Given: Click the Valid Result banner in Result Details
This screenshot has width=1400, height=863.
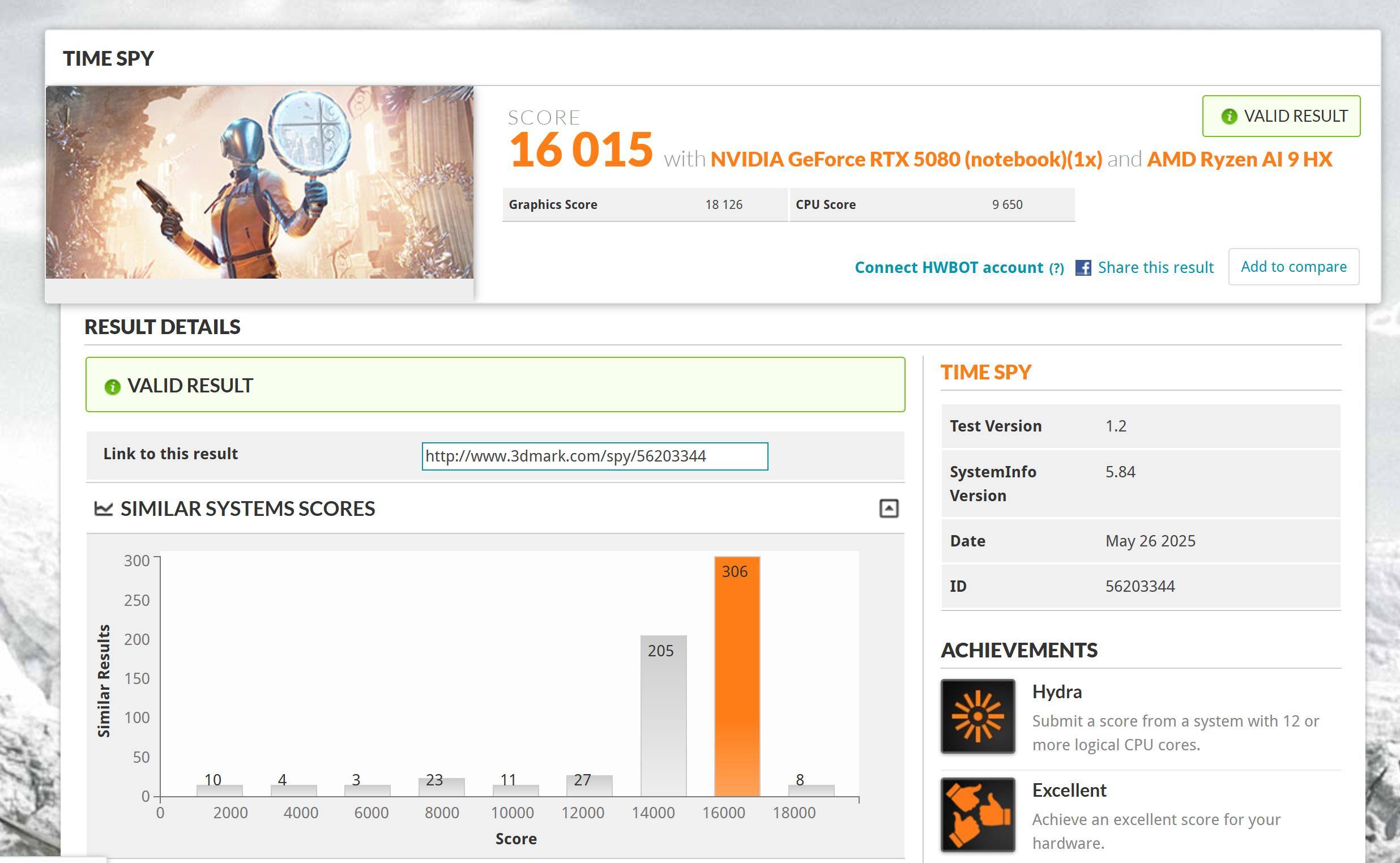Looking at the screenshot, I should (x=495, y=384).
